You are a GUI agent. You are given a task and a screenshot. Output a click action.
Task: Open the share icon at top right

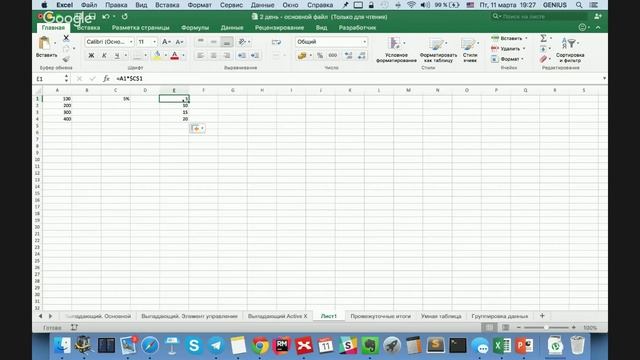(x=598, y=16)
